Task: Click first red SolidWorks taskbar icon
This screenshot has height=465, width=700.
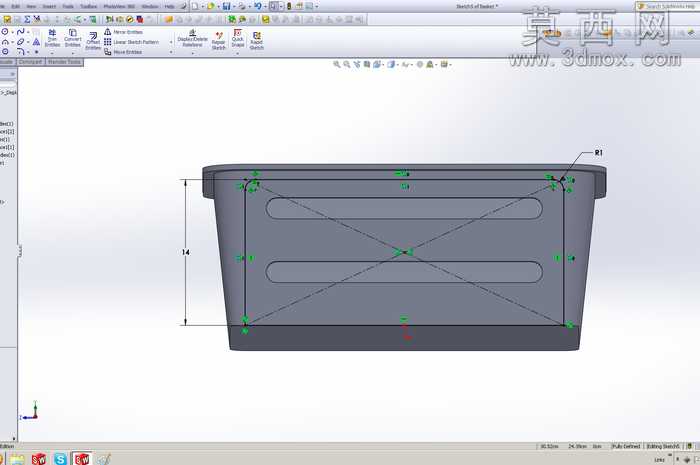Action: [39, 458]
